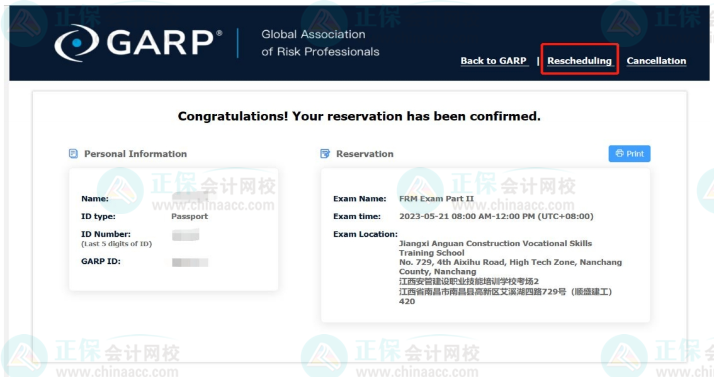Open the Back to GARP link
The image size is (714, 377).
(x=494, y=61)
